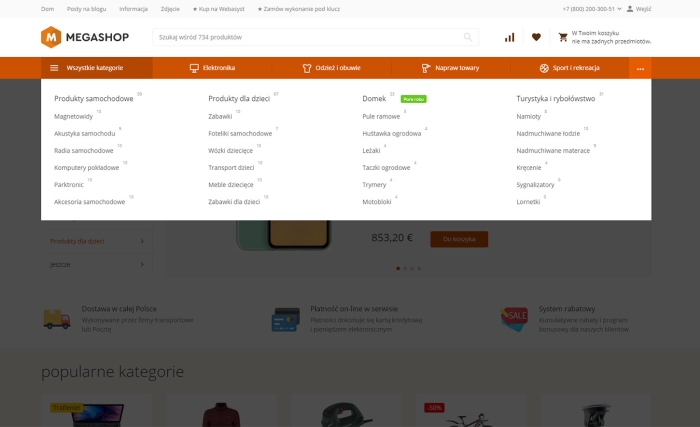The height and width of the screenshot is (427, 700).
Task: Click the hamburger icon of Wszystkie kategorie
Action: click(x=54, y=68)
